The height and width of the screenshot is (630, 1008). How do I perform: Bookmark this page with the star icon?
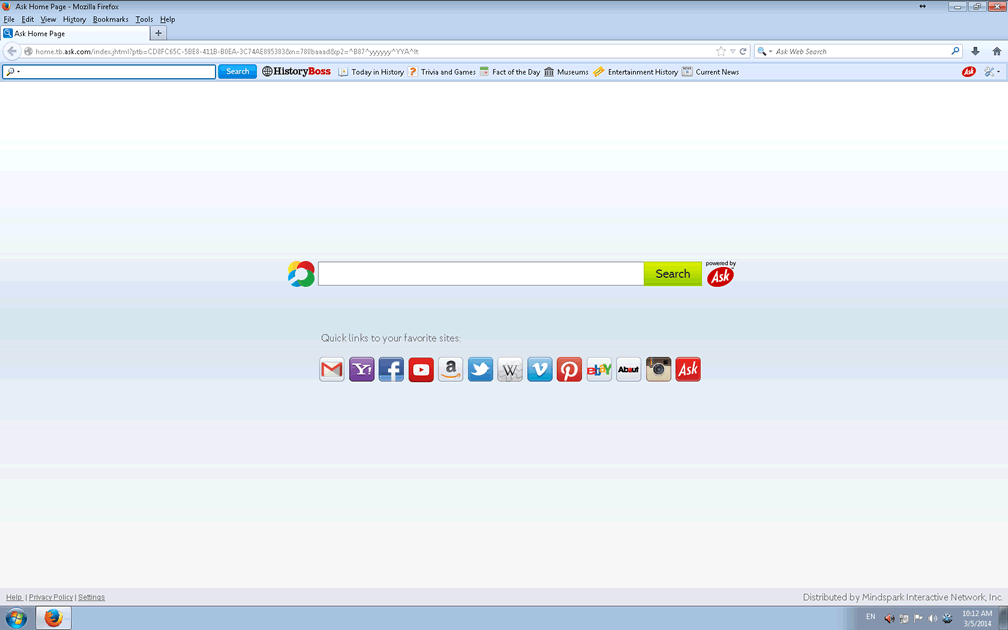721,51
